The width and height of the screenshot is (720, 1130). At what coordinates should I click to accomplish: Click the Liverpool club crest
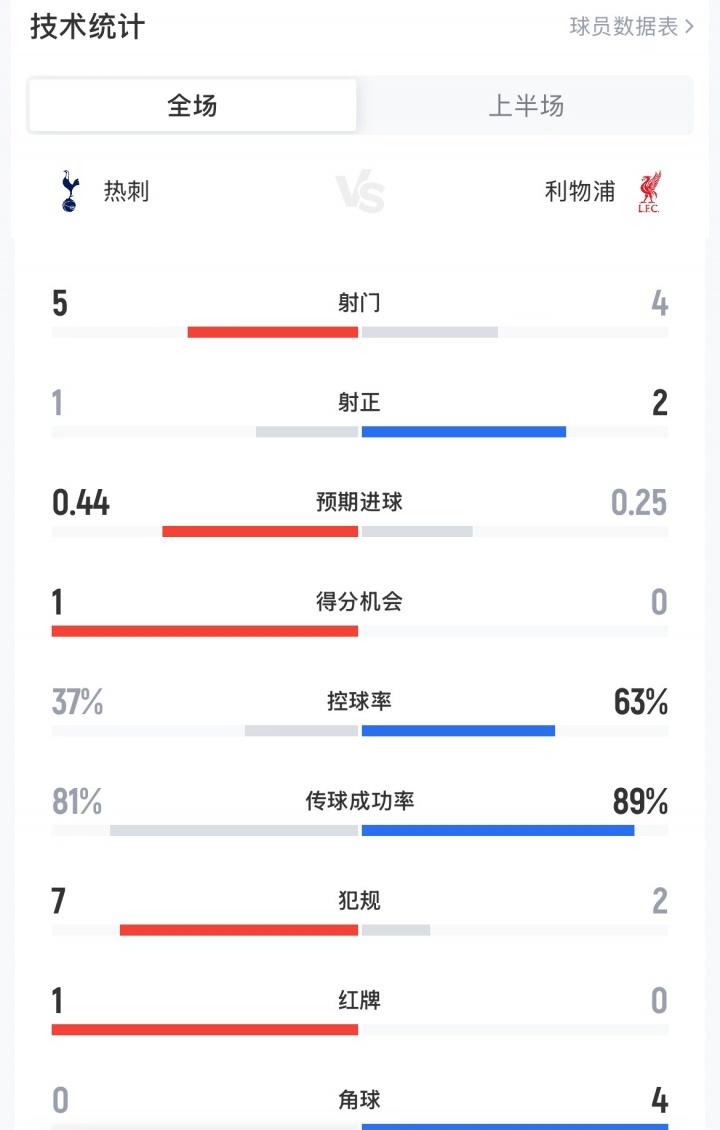pyautogui.click(x=650, y=191)
